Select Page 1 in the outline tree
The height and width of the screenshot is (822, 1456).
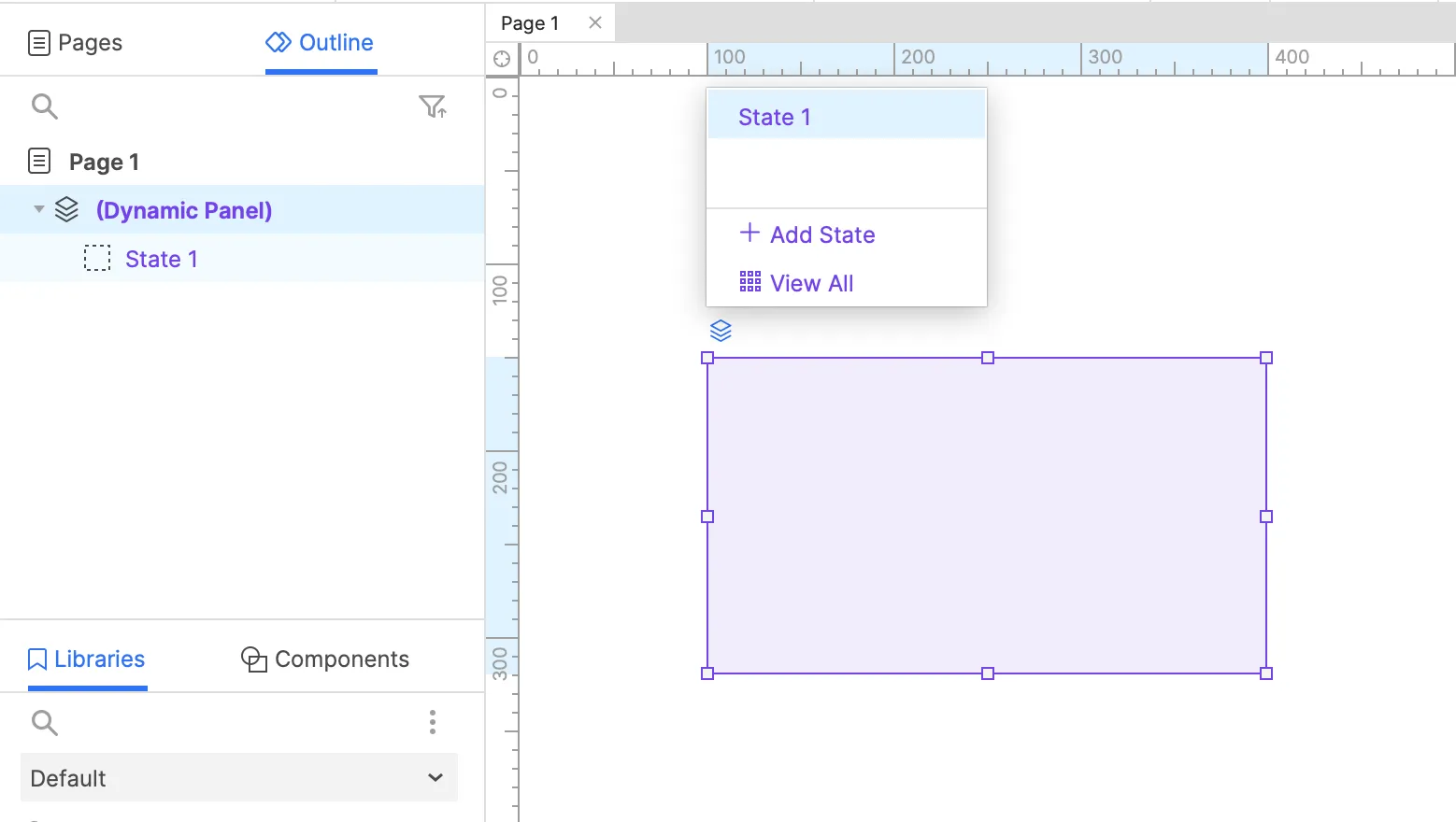click(x=104, y=162)
